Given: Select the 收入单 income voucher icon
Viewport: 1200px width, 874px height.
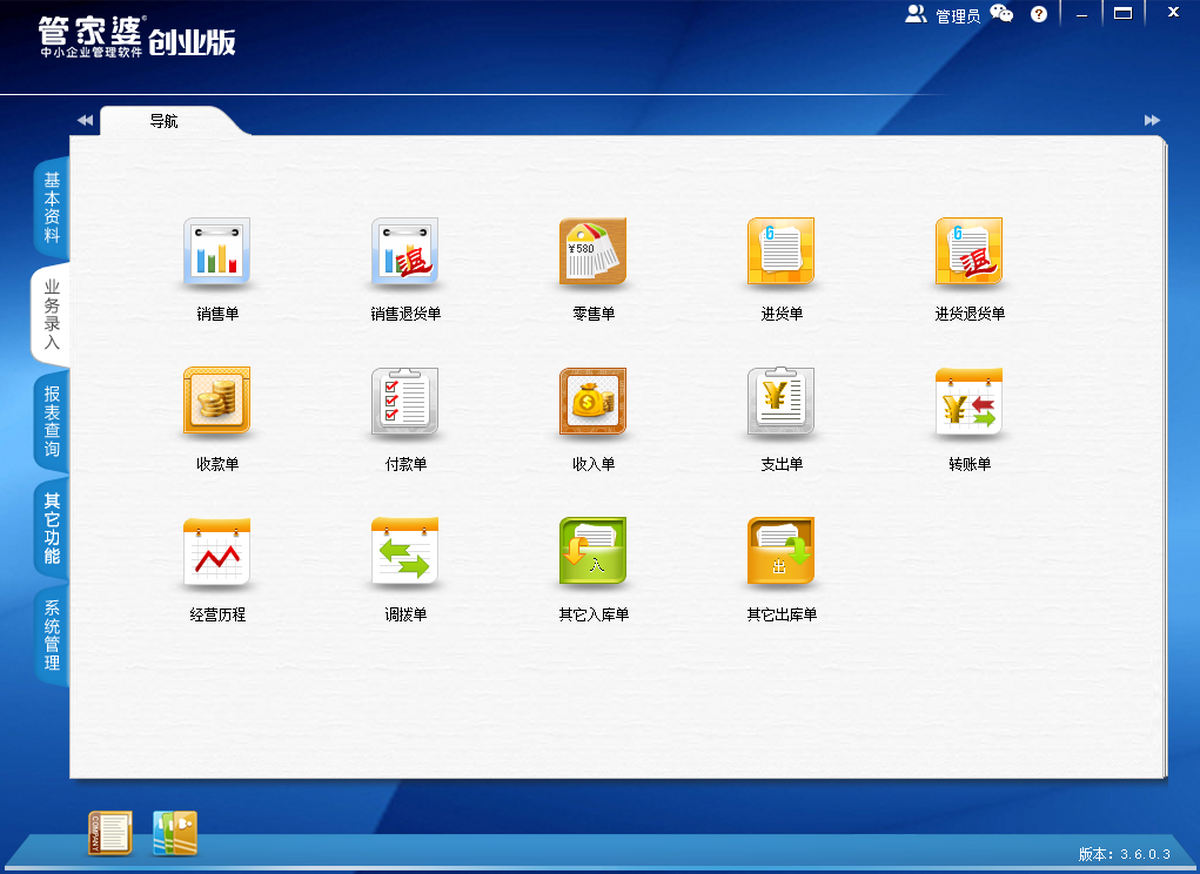Looking at the screenshot, I should (593, 402).
